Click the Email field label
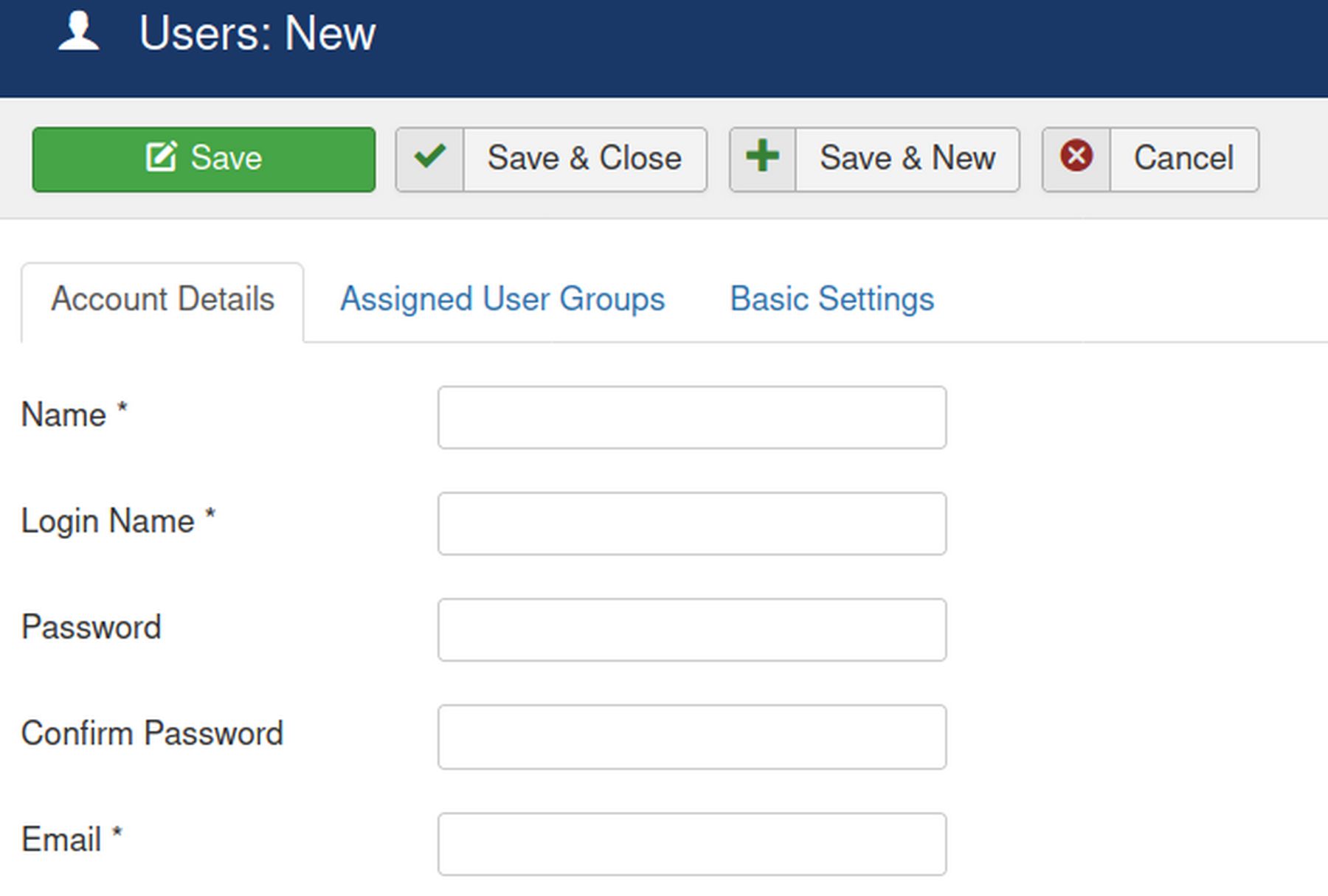This screenshot has width=1328, height=896. (61, 840)
